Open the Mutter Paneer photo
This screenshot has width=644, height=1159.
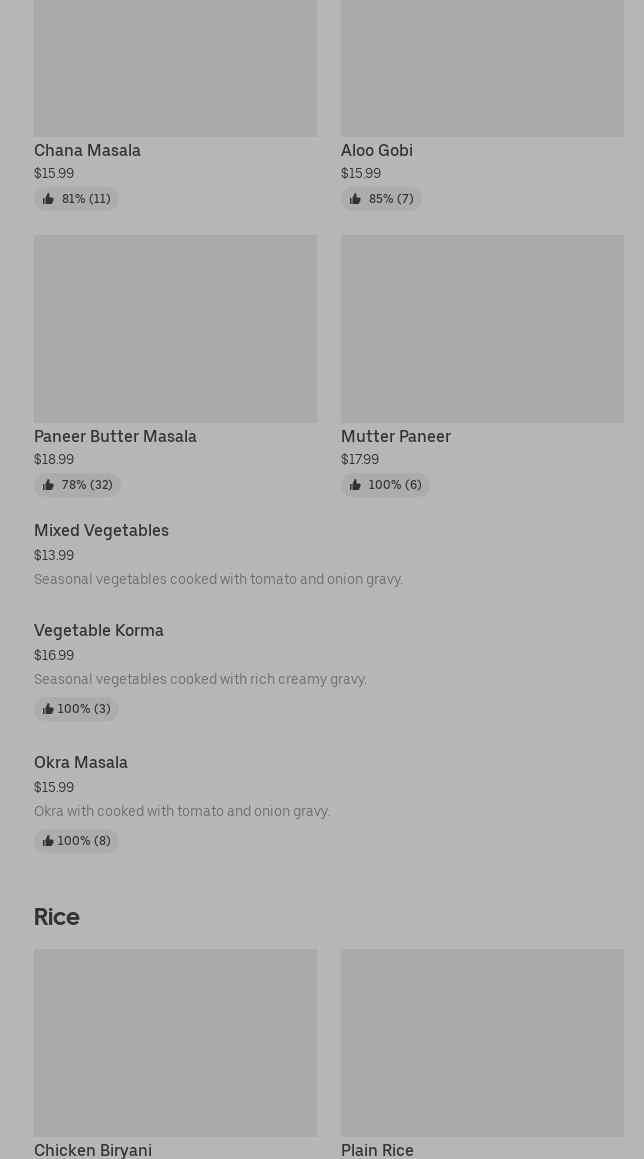click(x=482, y=328)
